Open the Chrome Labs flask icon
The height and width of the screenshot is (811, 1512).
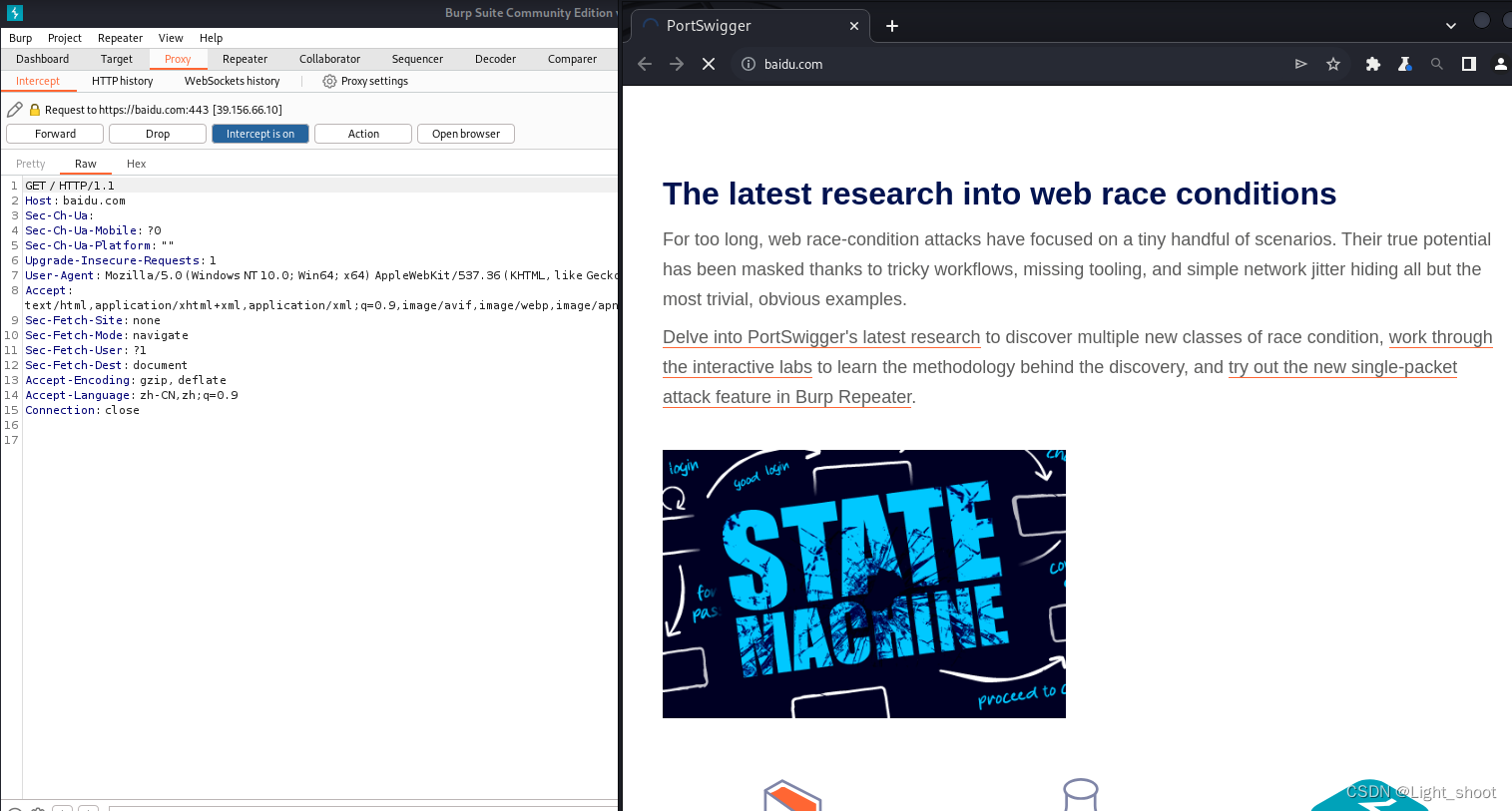click(x=1405, y=64)
